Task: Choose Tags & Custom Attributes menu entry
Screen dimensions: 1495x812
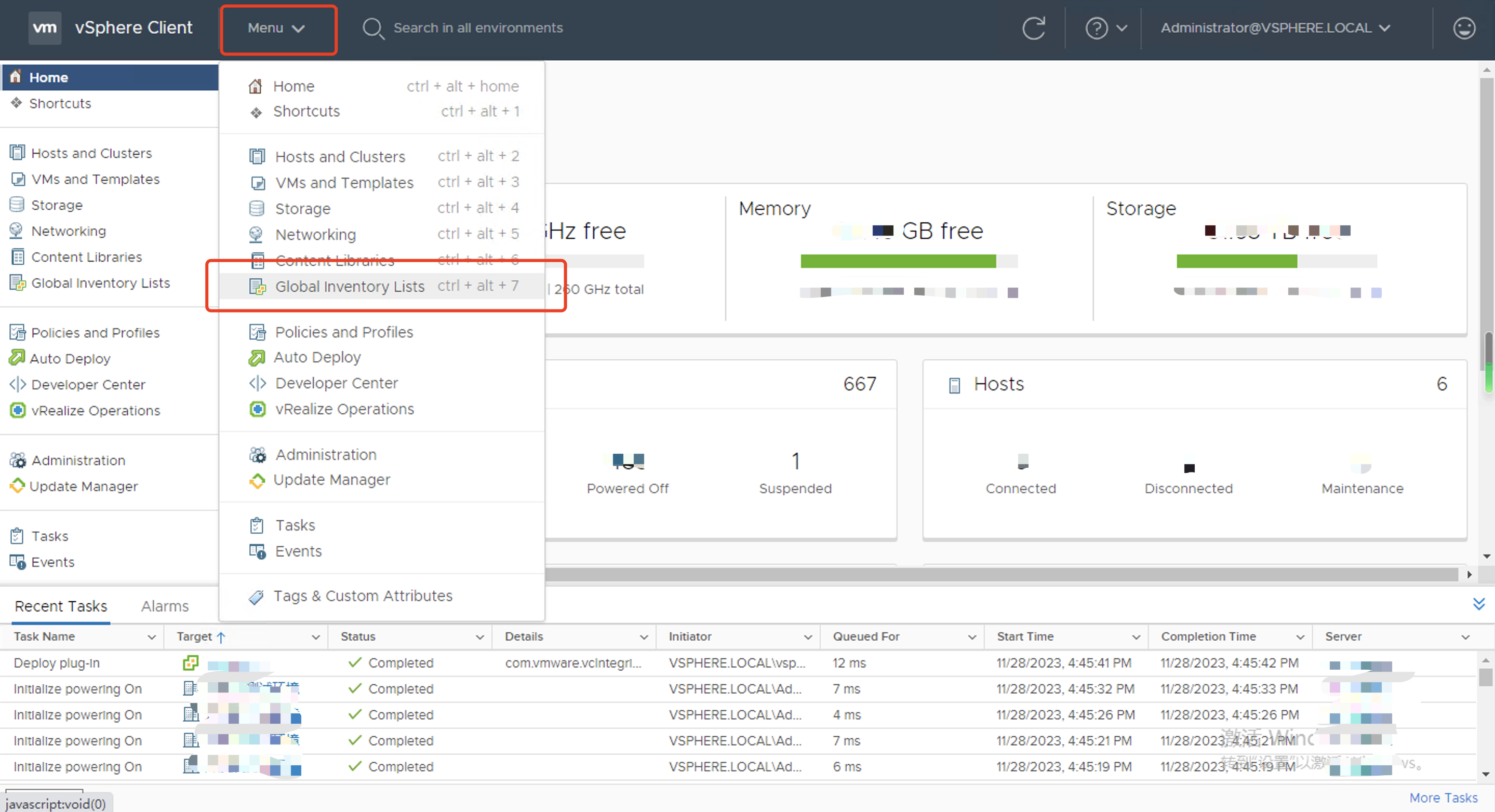Action: 382,596
